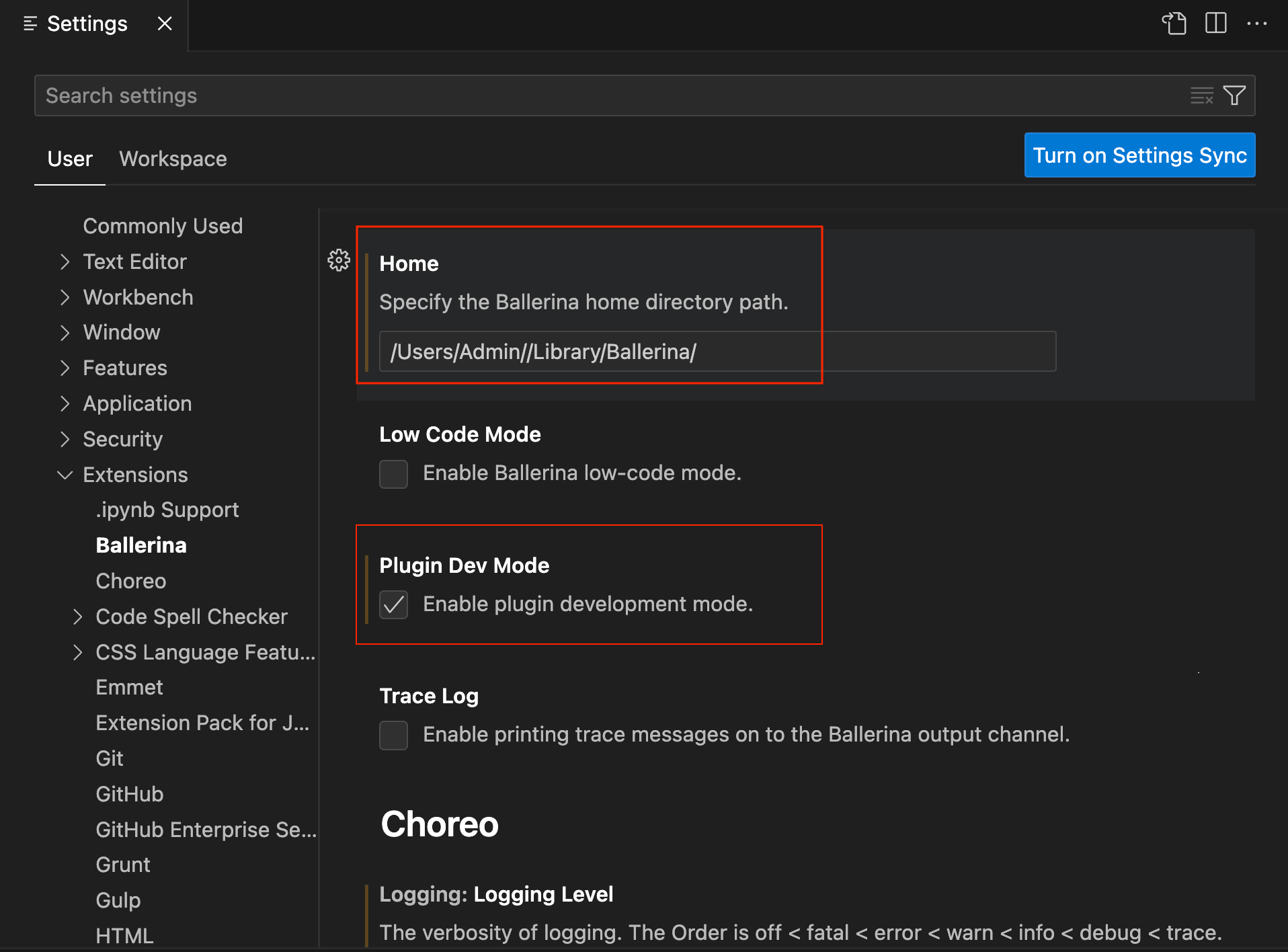Image resolution: width=1288 pixels, height=952 pixels.
Task: Switch to the User settings tab
Action: pos(70,159)
